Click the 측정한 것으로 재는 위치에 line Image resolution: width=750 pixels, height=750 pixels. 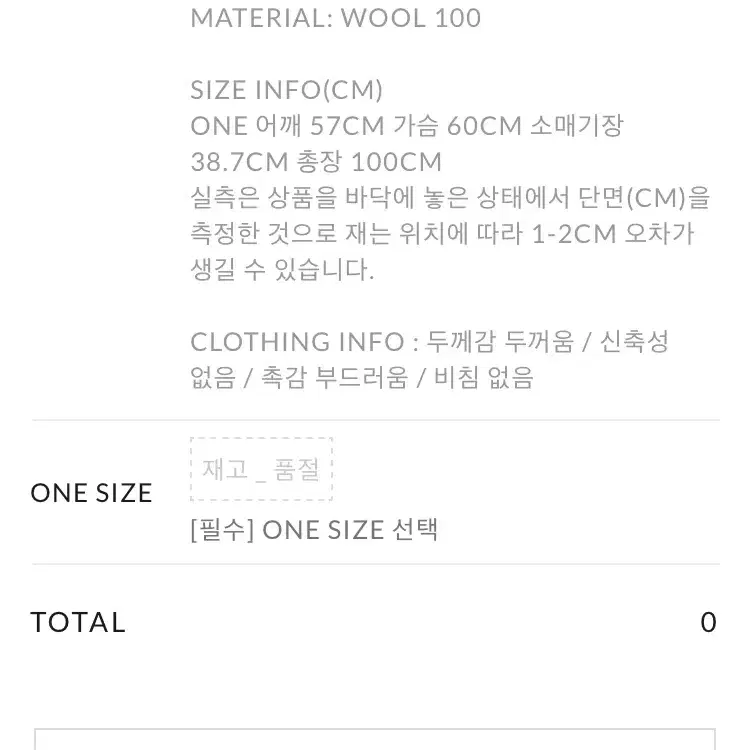tap(442, 233)
